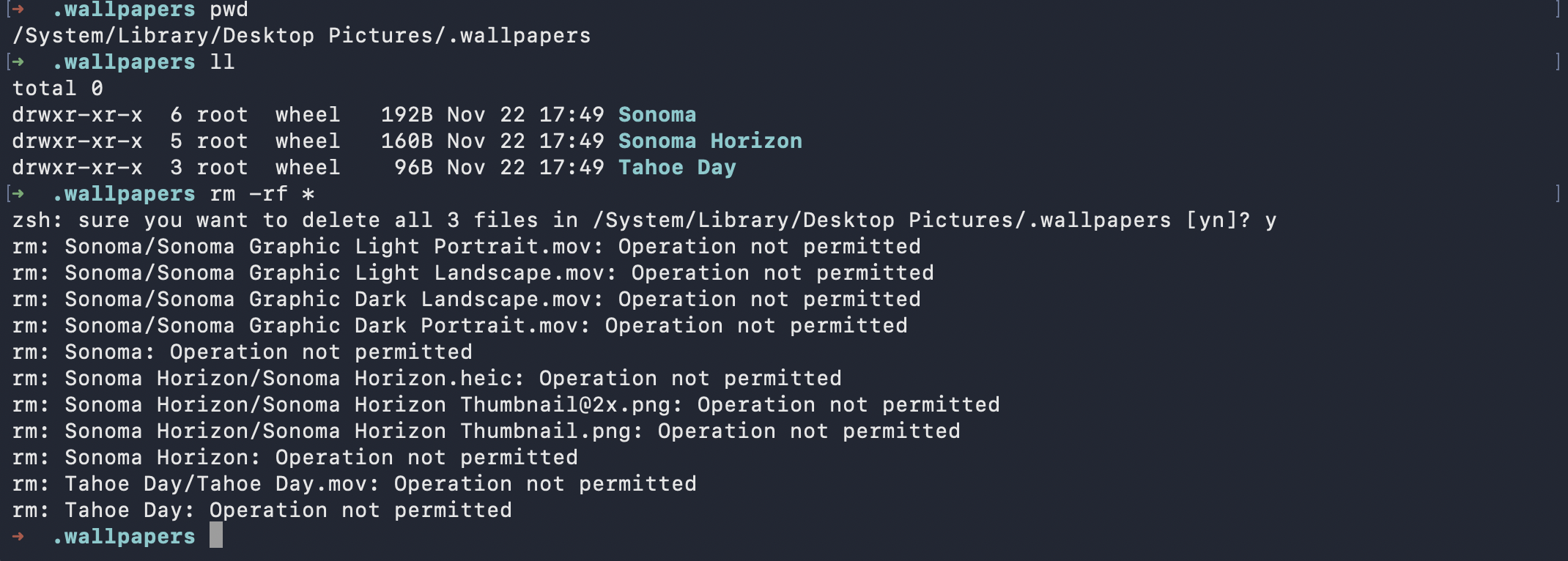Click the pwd command text
Viewport: 1568px width, 561px height.
229,10
